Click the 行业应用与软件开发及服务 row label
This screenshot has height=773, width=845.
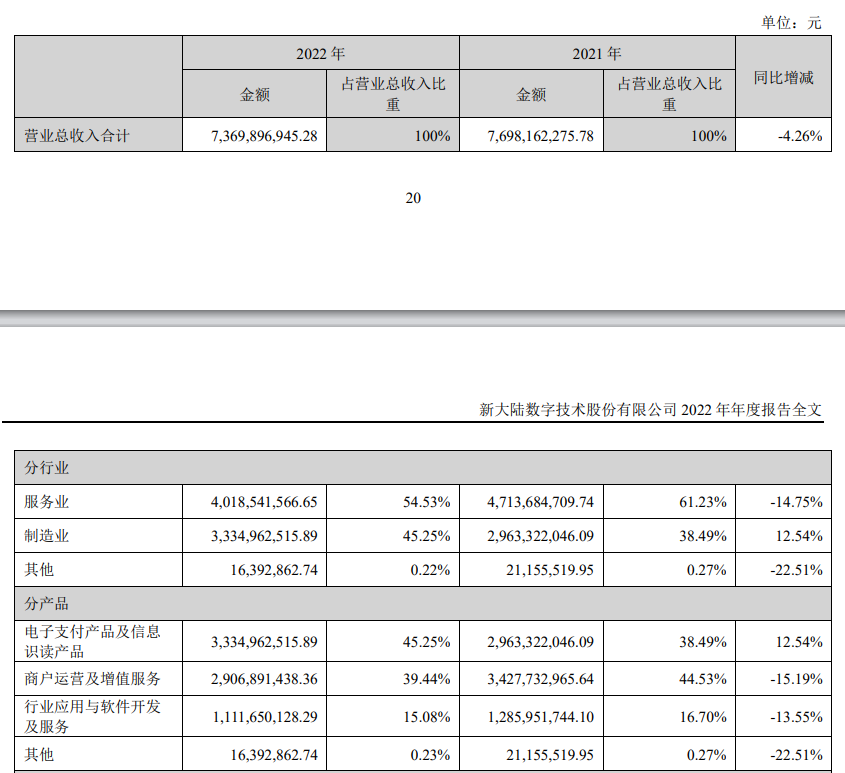click(91, 717)
